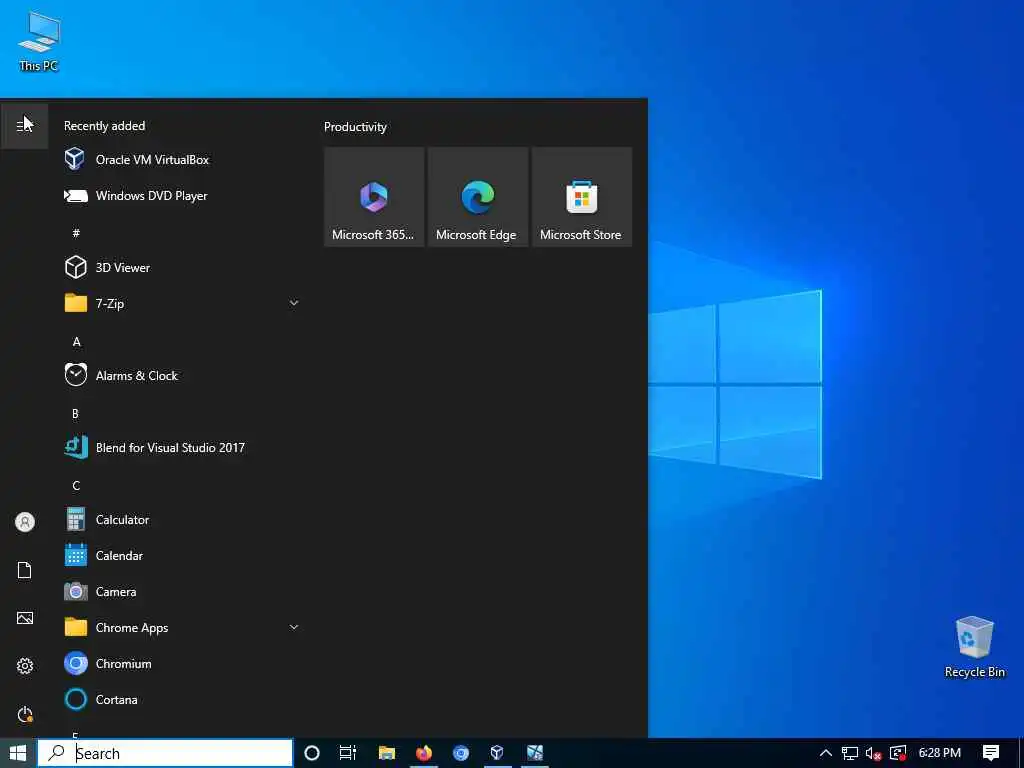Open the user account menu
1024x768 pixels.
pyautogui.click(x=24, y=522)
